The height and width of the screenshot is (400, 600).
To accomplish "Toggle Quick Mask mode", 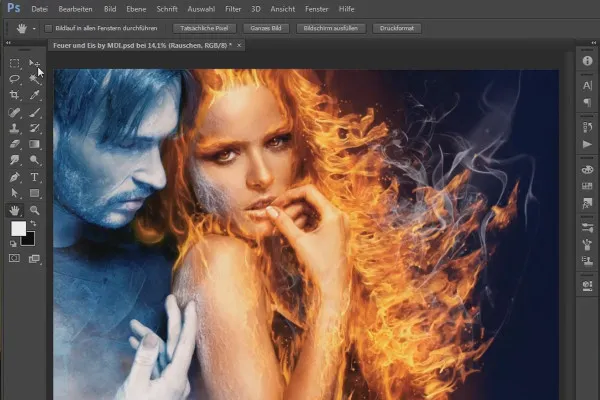I will (15, 258).
